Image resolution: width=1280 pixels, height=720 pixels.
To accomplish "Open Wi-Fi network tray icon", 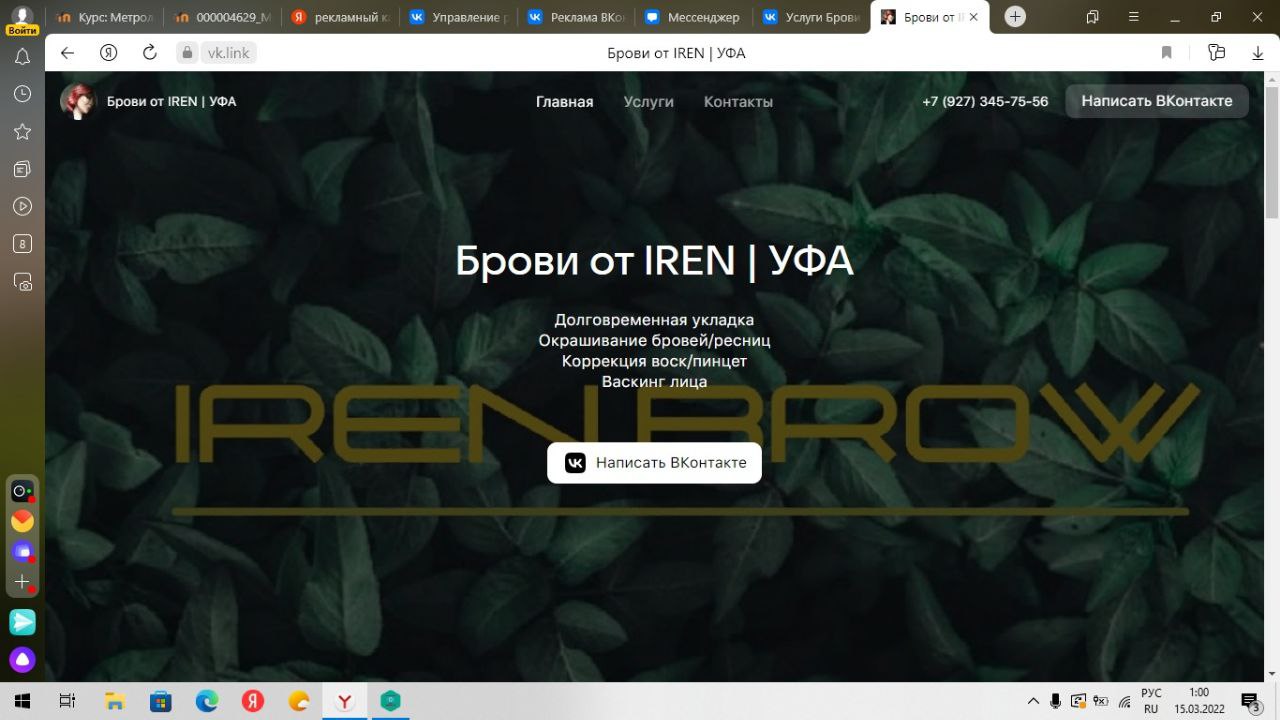I will (1124, 702).
